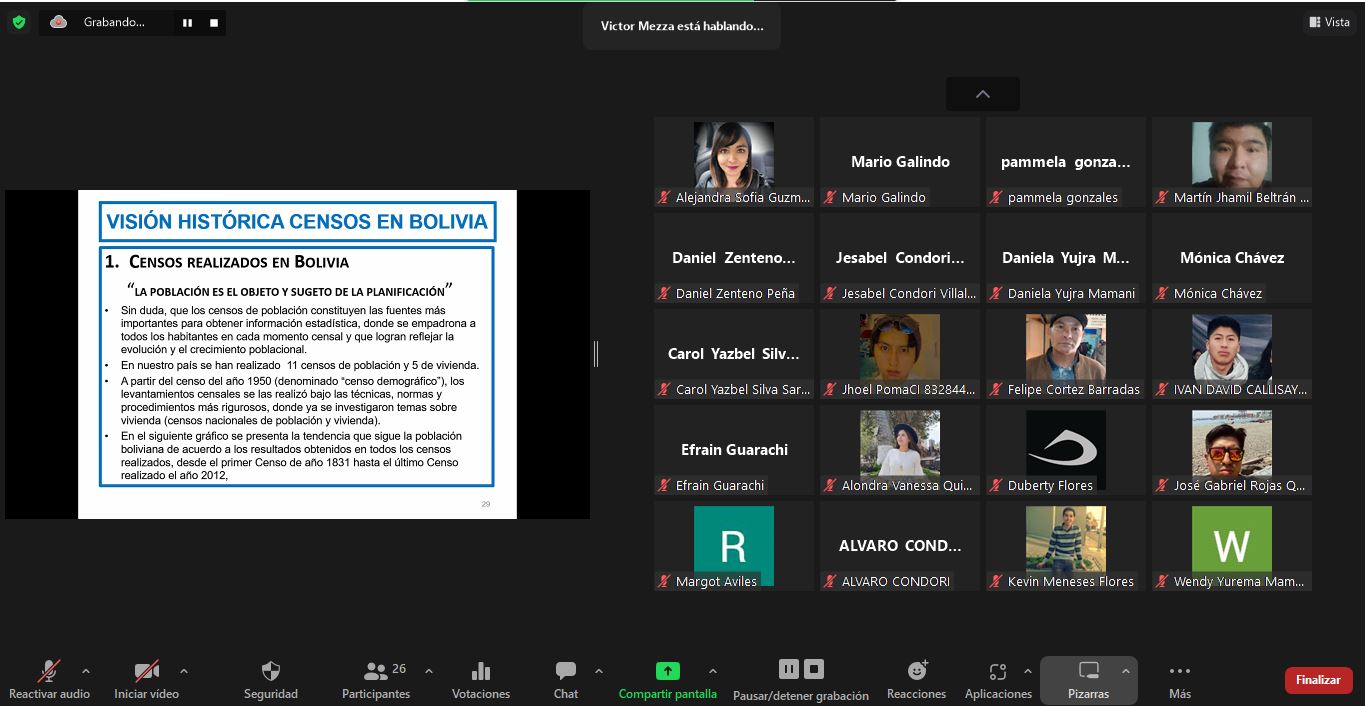The image size is (1365, 706).
Task: Open the Vista menu
Action: (1329, 21)
